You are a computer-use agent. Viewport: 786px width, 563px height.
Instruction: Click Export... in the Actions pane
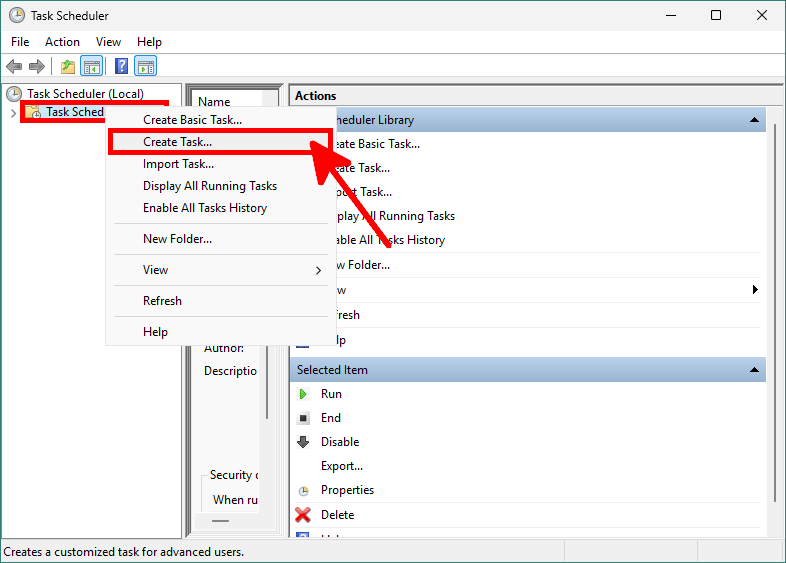[341, 466]
